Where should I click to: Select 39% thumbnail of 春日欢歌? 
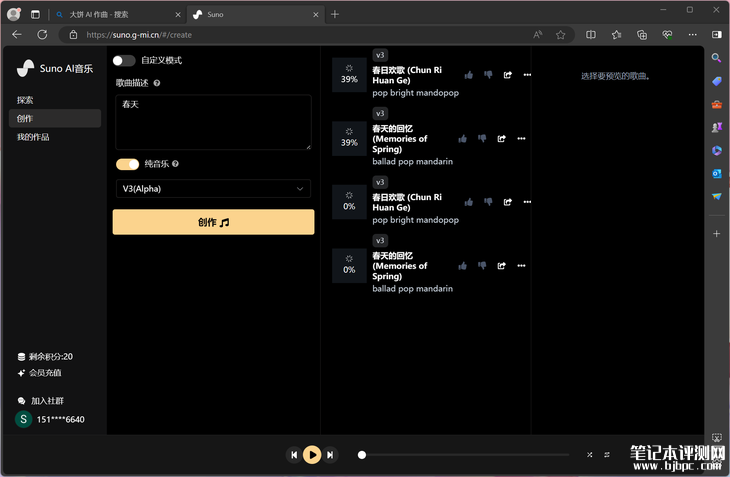point(349,75)
